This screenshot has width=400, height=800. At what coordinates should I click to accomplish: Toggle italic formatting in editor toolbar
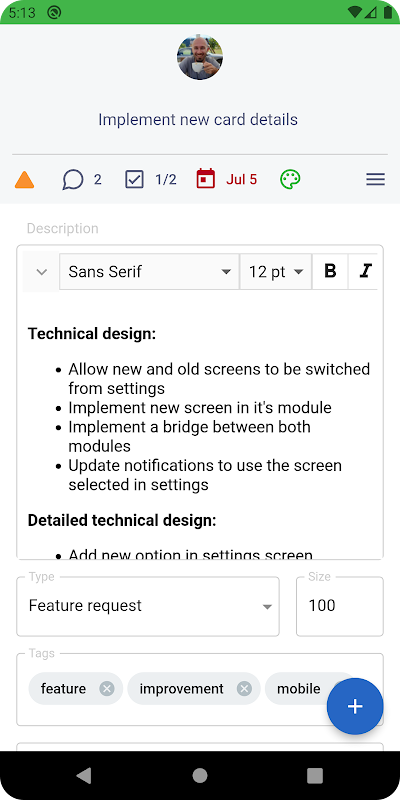click(x=365, y=271)
